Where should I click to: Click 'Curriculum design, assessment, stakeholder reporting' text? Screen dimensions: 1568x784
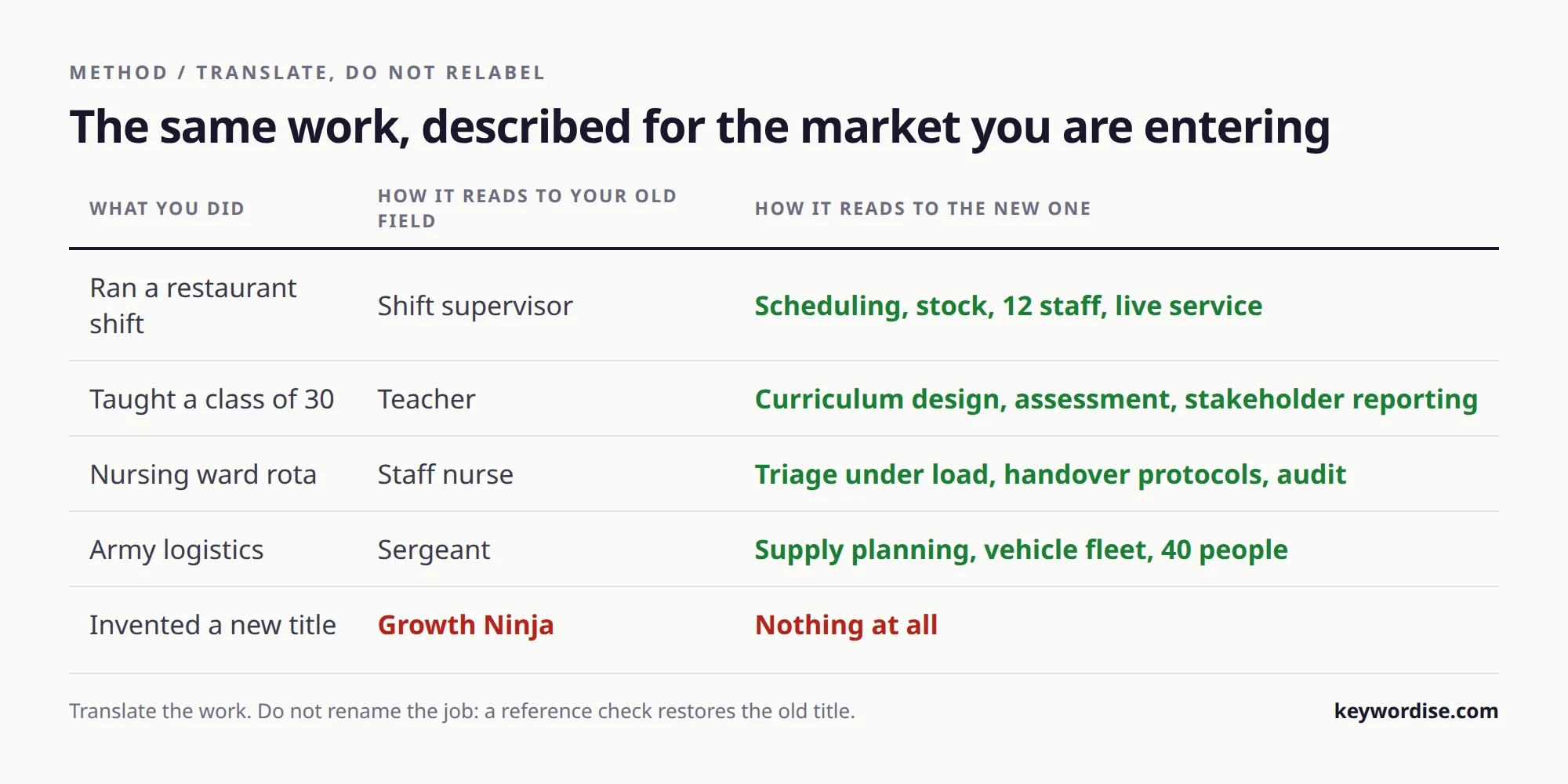pyautogui.click(x=1116, y=399)
